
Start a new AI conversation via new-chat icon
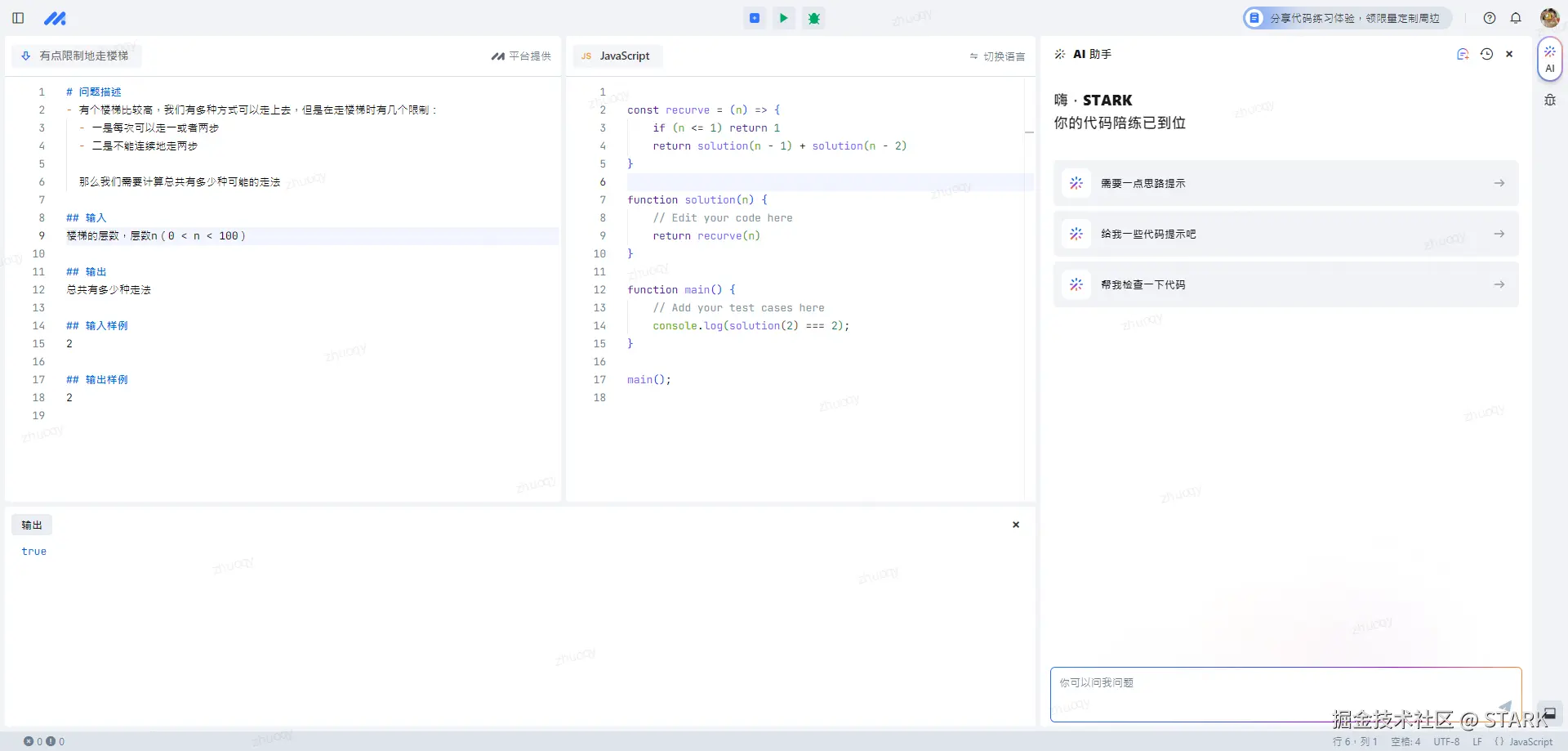click(x=1463, y=54)
